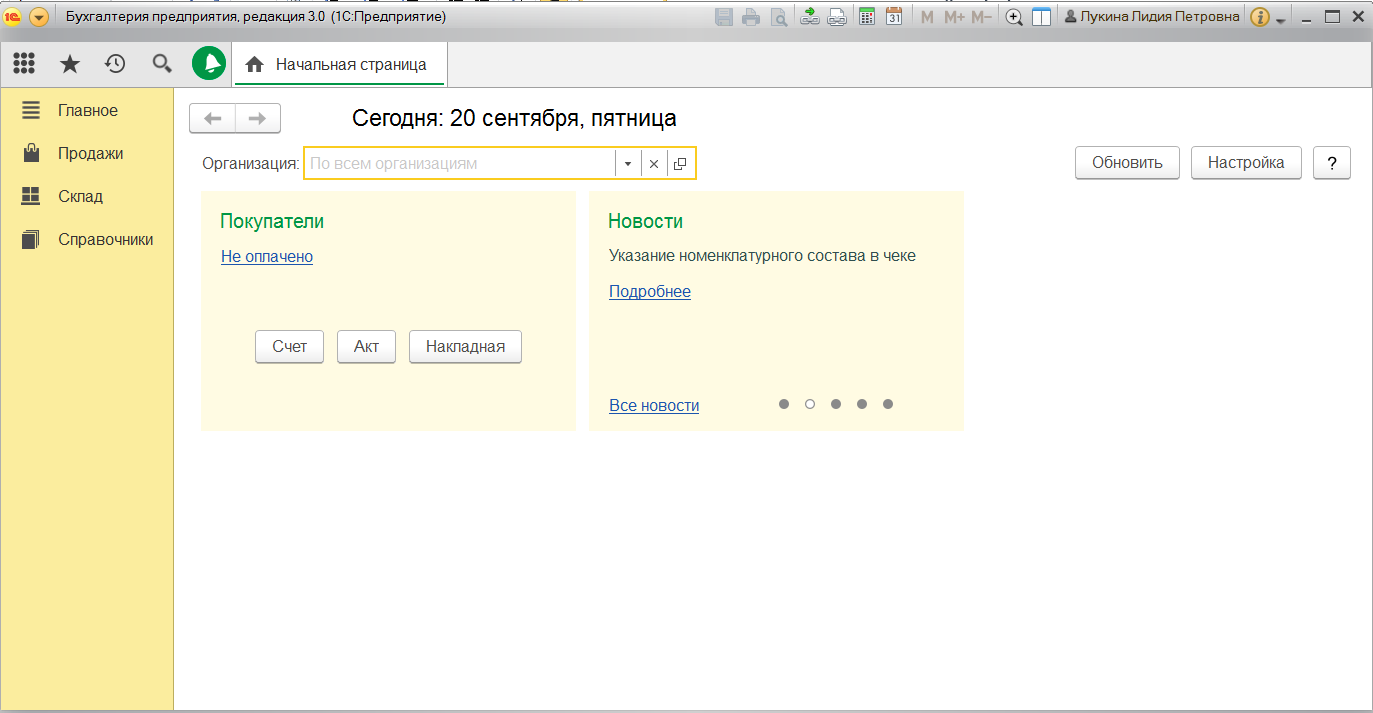The image size is (1373, 713).
Task: Open Favorites star icon
Action: point(70,64)
